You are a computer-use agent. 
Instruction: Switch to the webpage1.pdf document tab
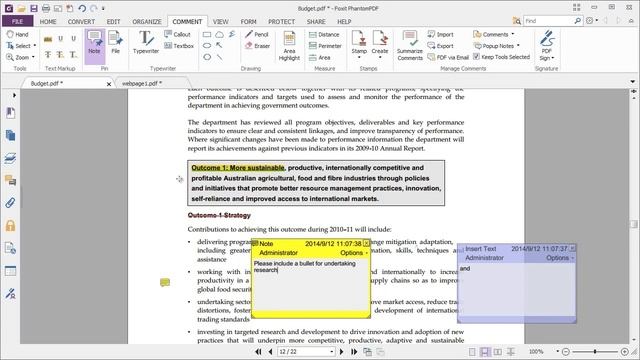[142, 83]
